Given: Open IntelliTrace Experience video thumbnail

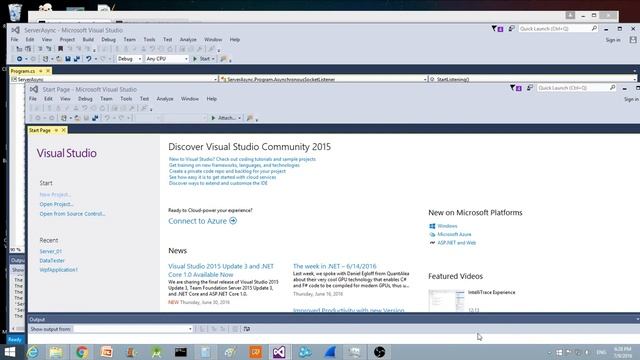Looking at the screenshot, I should (x=447, y=300).
